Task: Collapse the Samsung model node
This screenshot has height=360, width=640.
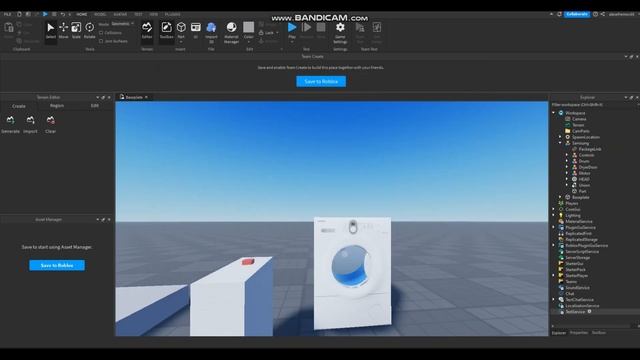Action: [560, 143]
